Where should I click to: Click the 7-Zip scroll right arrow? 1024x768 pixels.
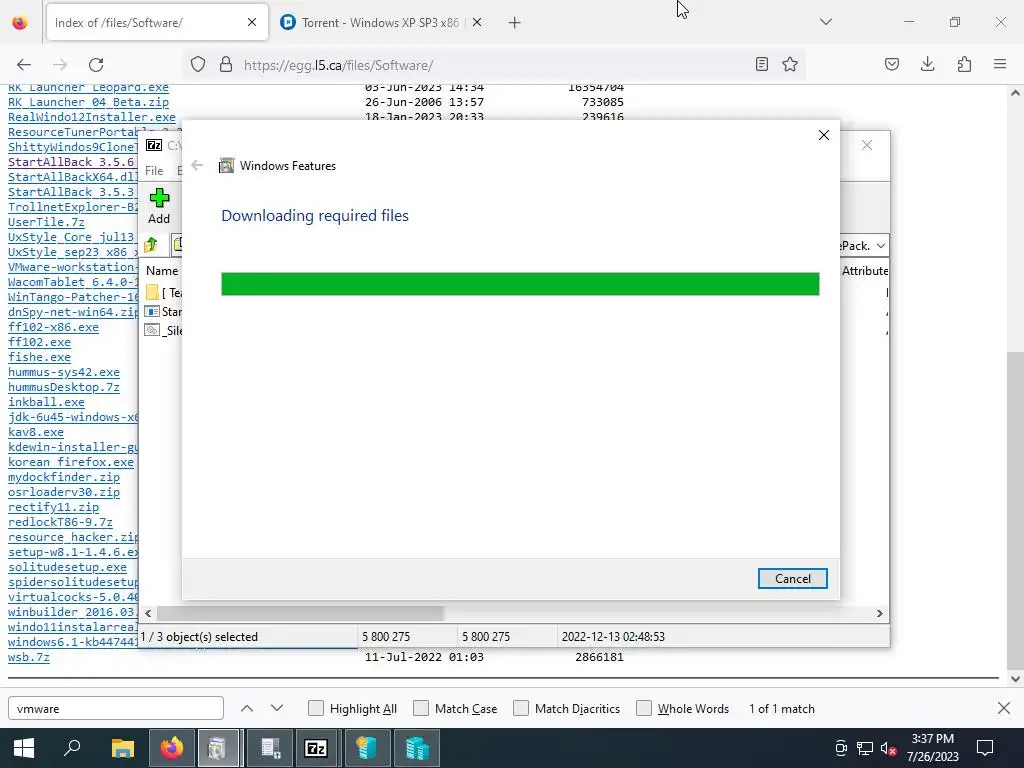pos(880,613)
